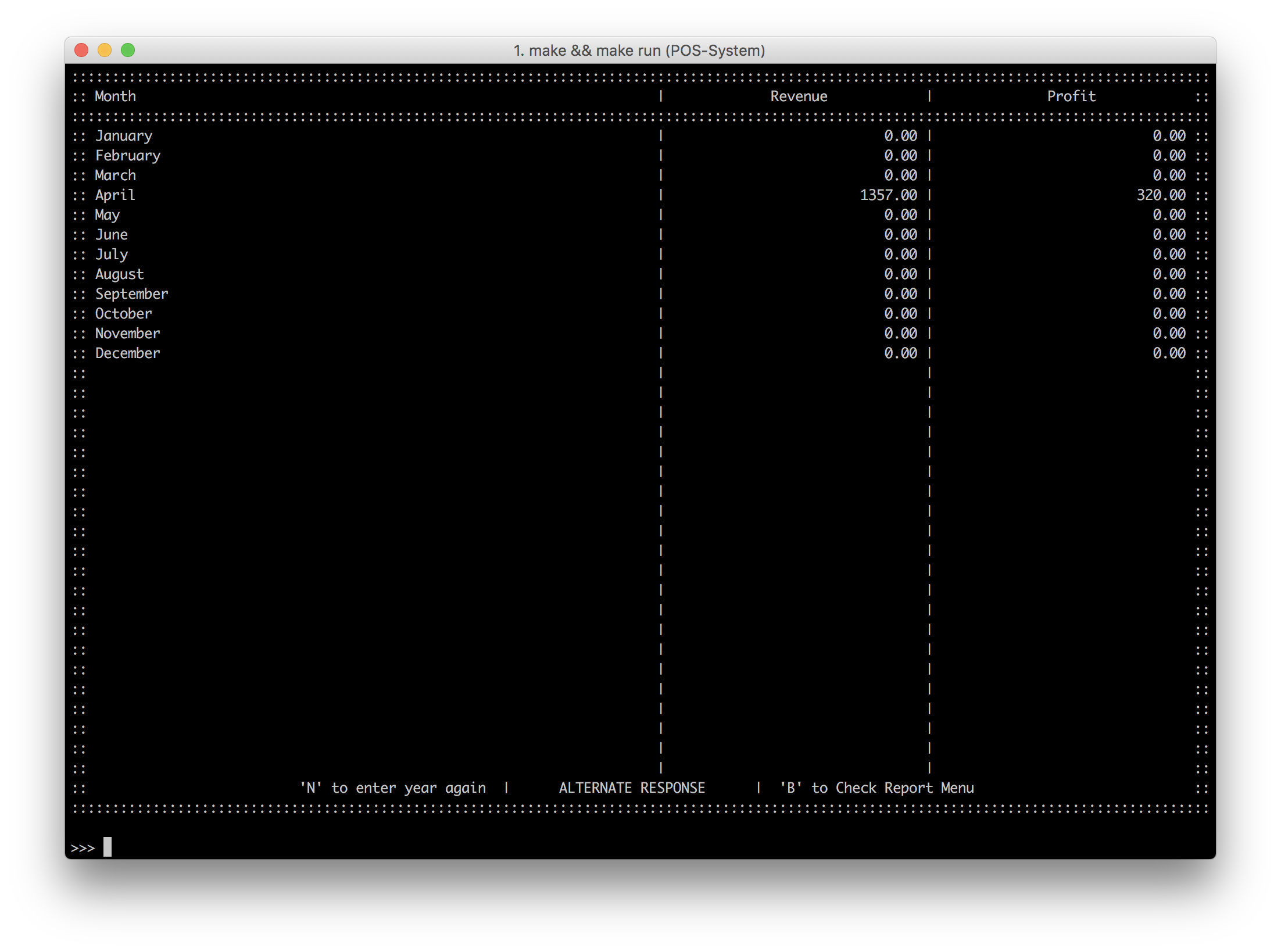1281x952 pixels.
Task: Select June profit value 0.00
Action: (1169, 235)
